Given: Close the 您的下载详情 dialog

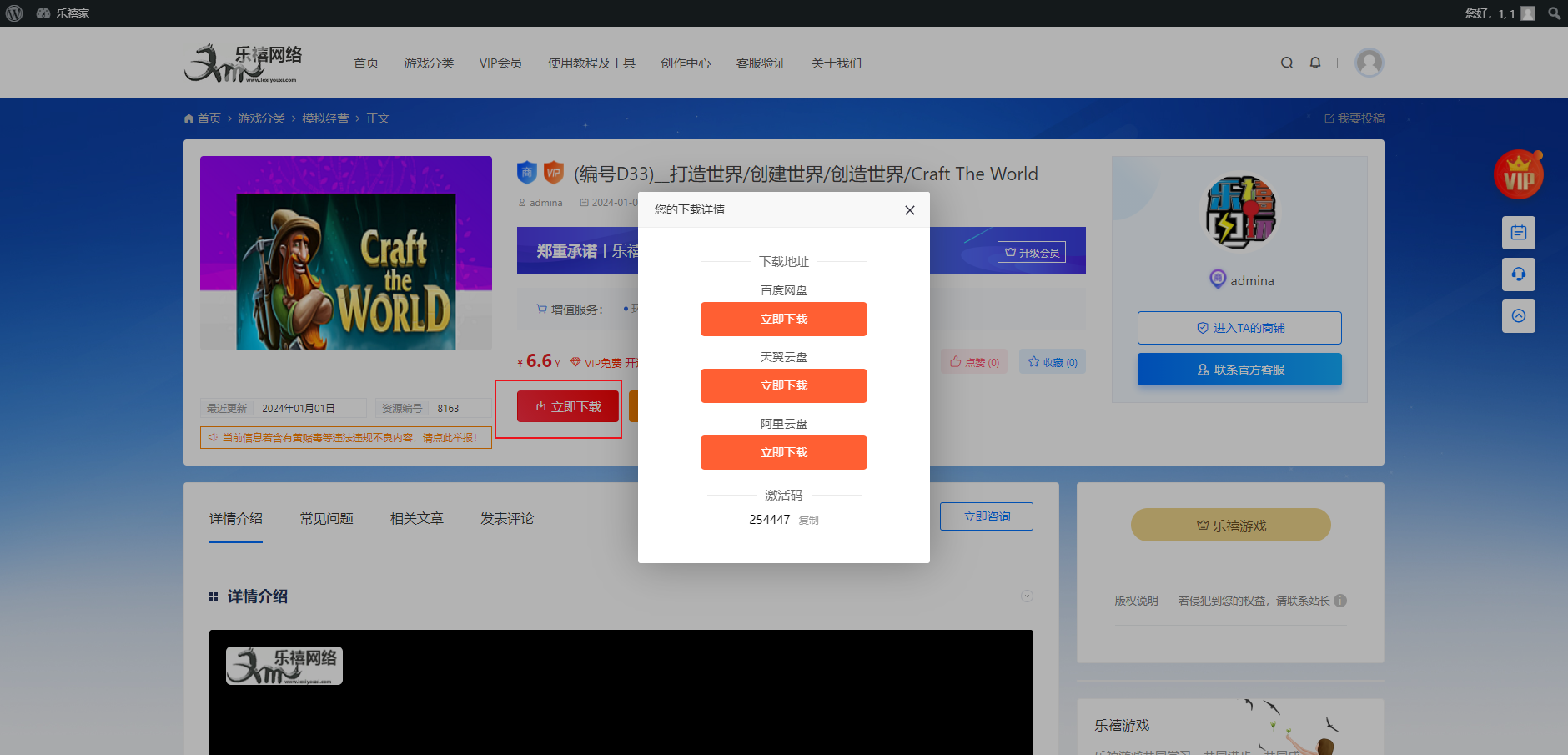Looking at the screenshot, I should [x=910, y=210].
